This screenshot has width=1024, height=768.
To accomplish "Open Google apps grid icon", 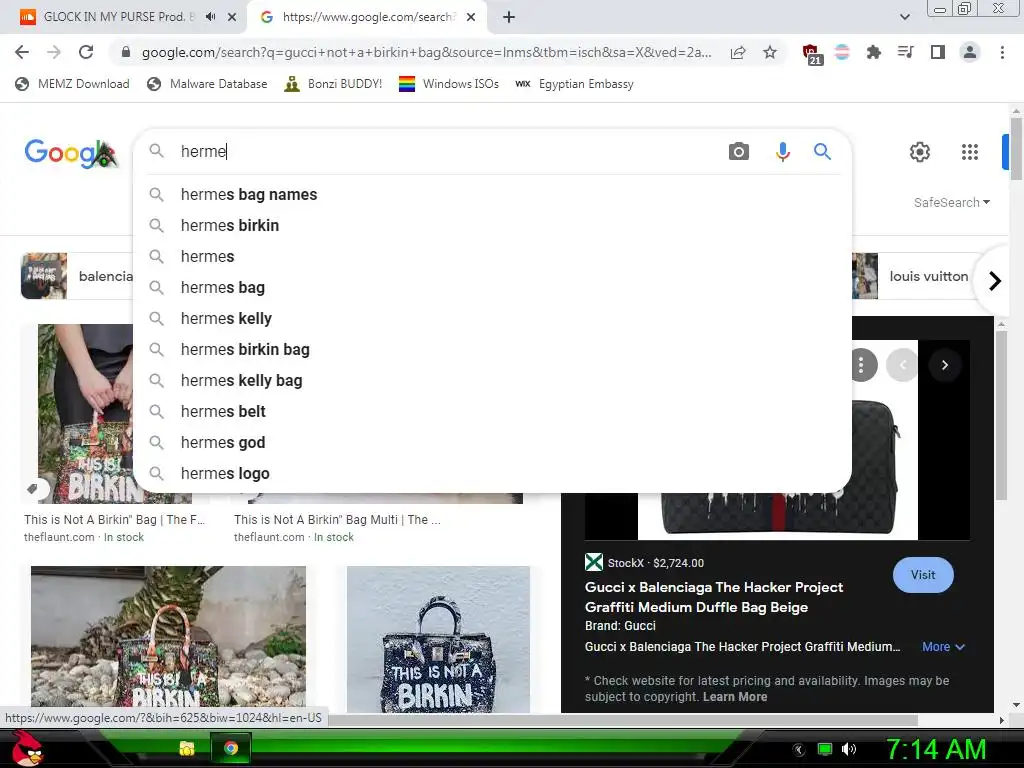I will pos(970,152).
